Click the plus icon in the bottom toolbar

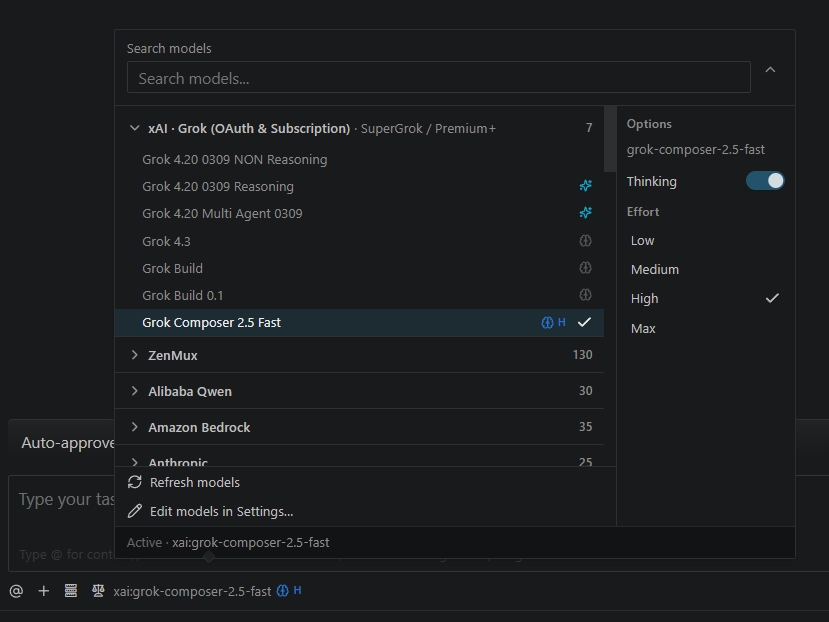(x=44, y=591)
